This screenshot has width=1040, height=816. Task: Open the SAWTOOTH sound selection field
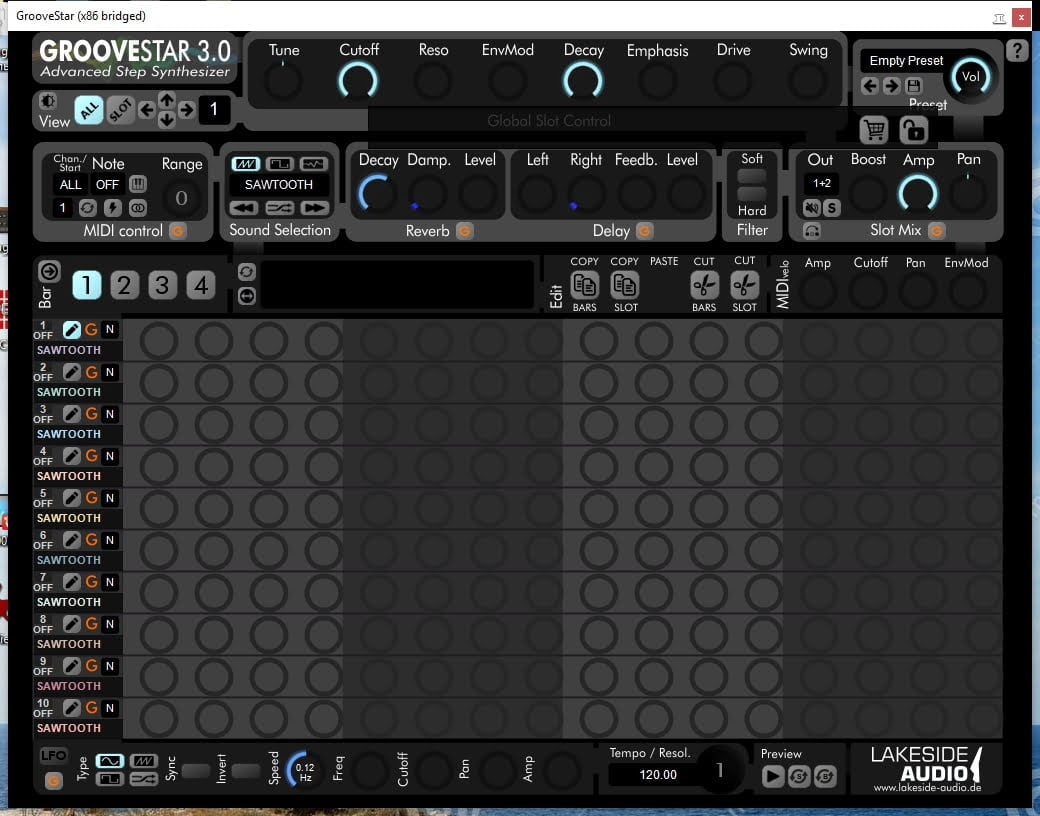pos(279,185)
